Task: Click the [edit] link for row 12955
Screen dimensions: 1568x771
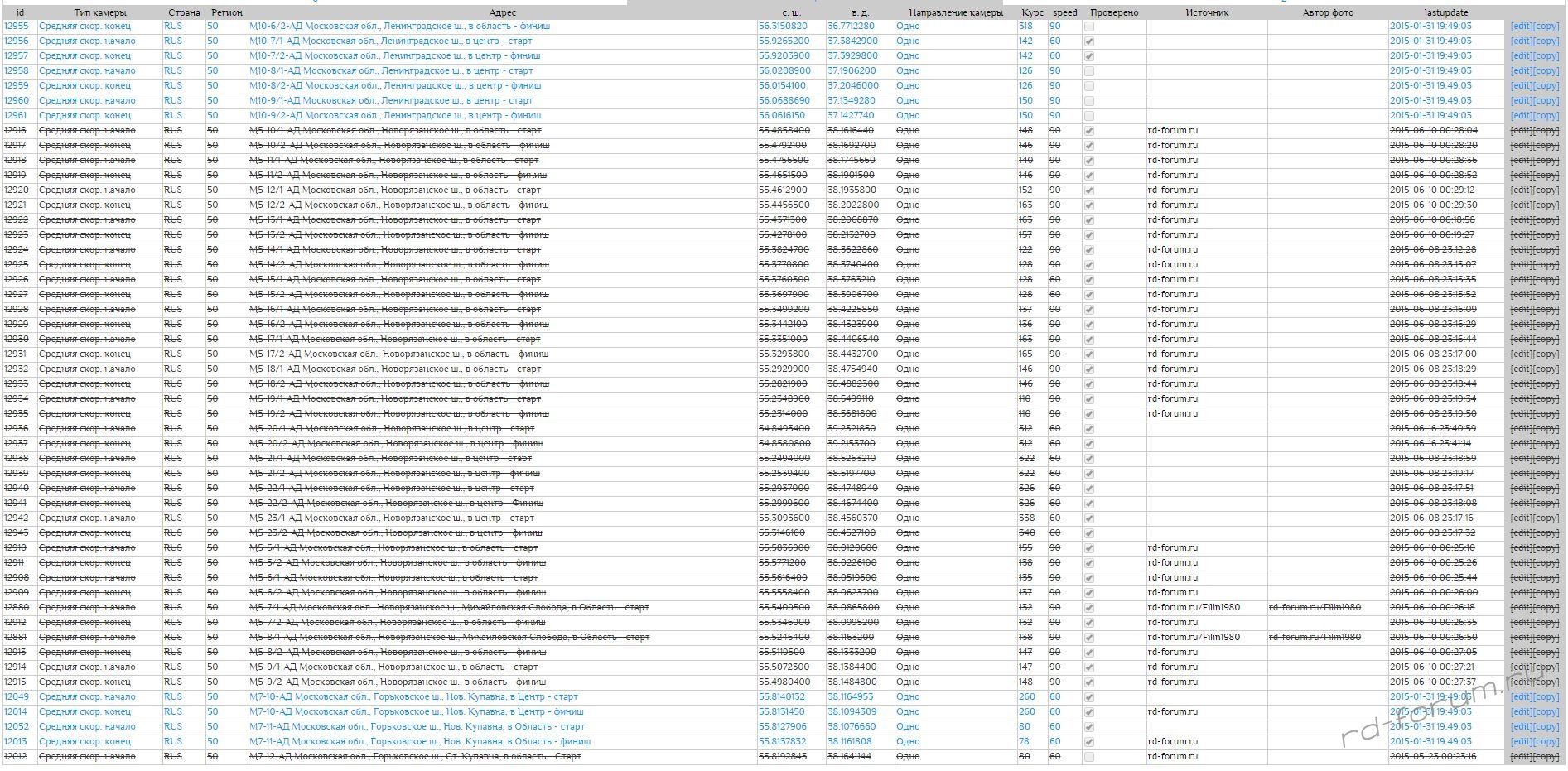Action: [x=1521, y=27]
